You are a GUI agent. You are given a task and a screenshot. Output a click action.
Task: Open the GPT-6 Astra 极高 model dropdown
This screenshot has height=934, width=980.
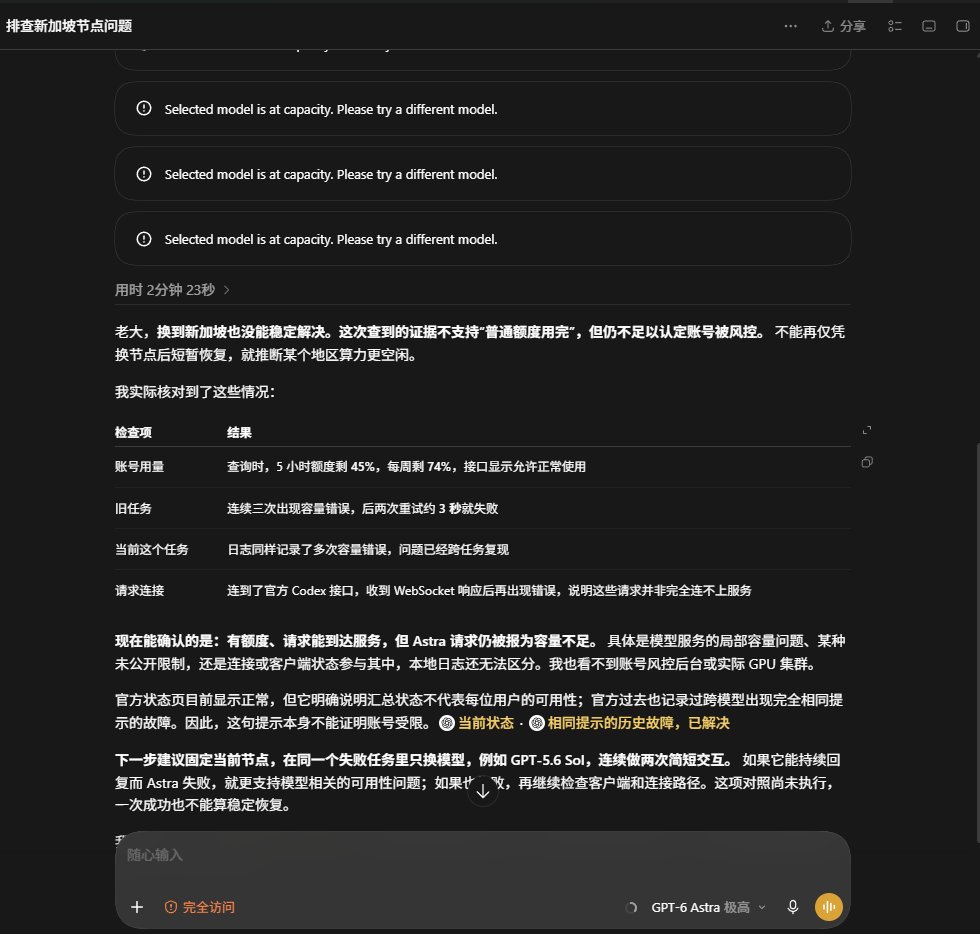tap(708, 907)
